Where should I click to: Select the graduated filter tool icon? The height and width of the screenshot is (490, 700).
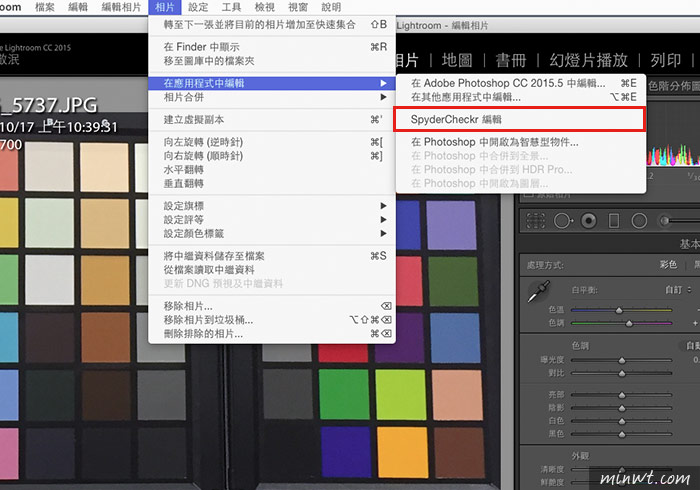click(x=614, y=220)
